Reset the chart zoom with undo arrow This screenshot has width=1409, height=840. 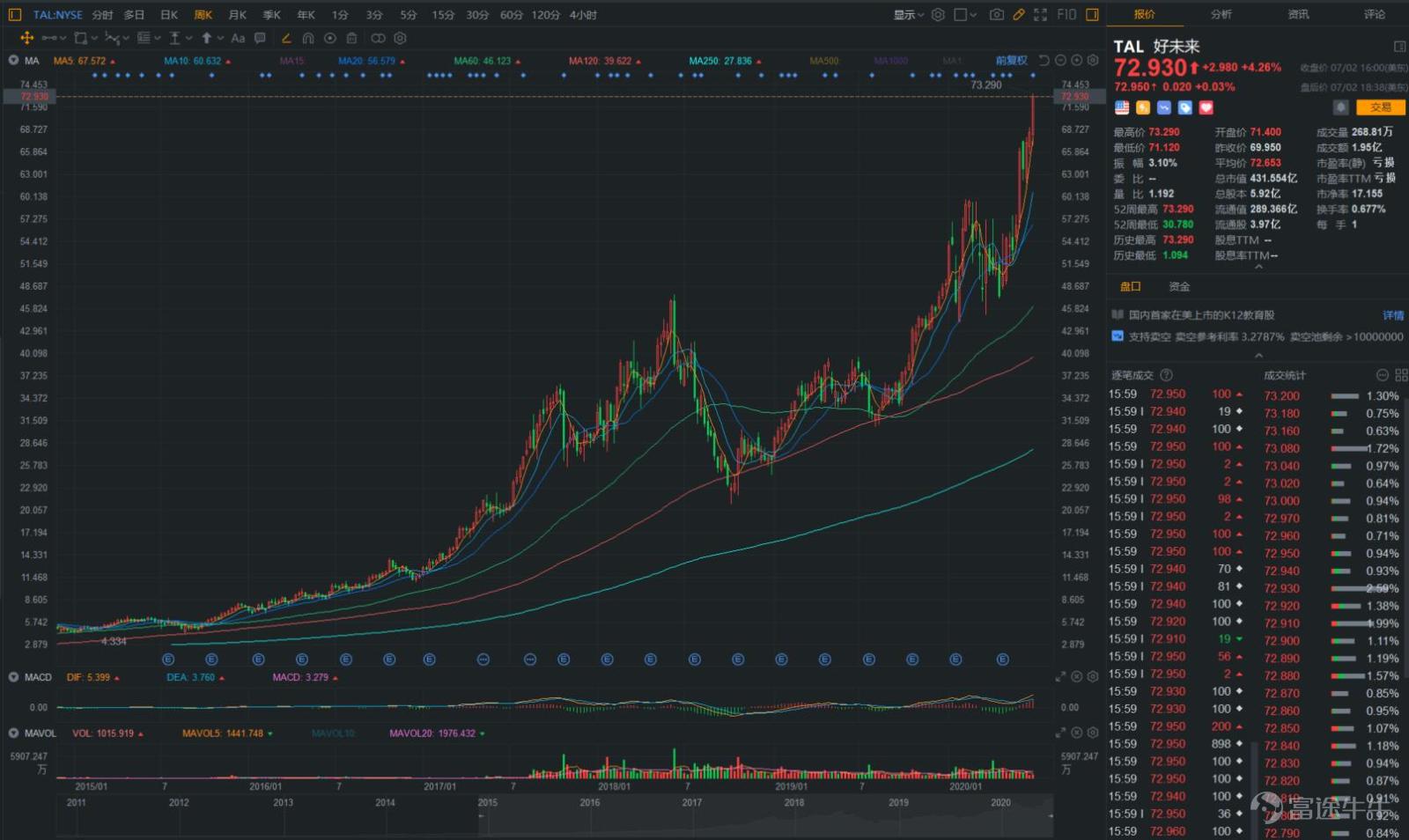coord(1044,61)
